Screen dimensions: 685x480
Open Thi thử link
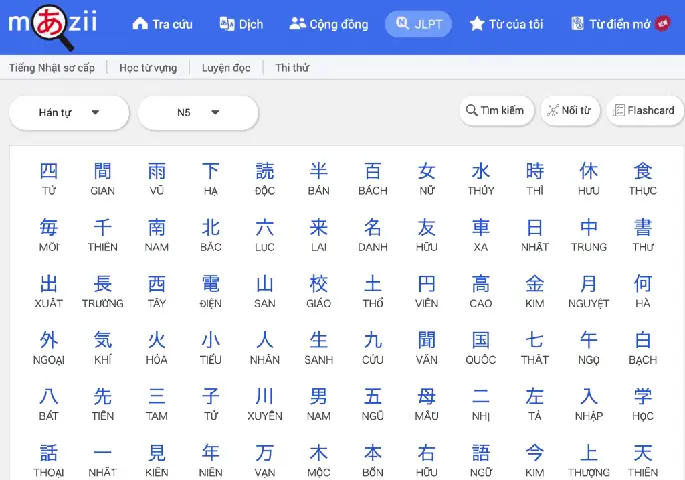(x=292, y=68)
